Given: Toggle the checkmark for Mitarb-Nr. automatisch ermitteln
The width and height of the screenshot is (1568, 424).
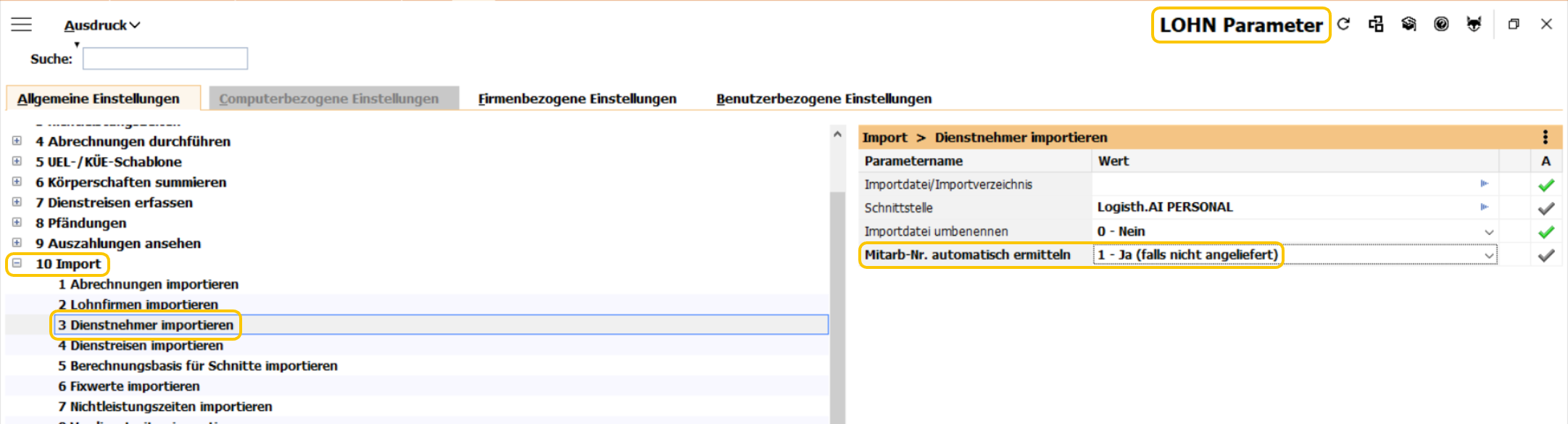Looking at the screenshot, I should 1546,255.
